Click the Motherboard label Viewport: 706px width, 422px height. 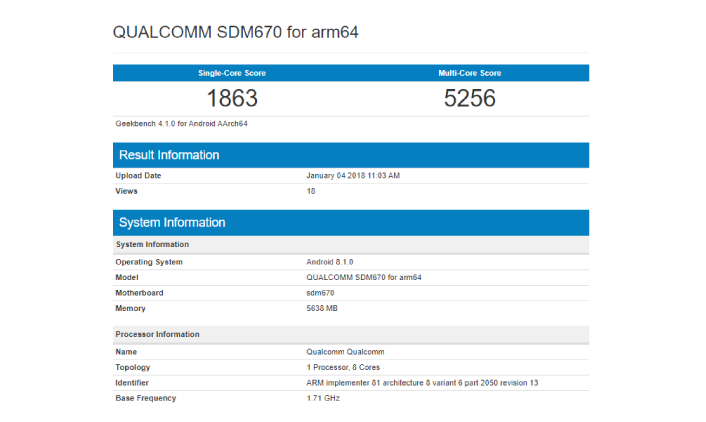[x=139, y=293]
